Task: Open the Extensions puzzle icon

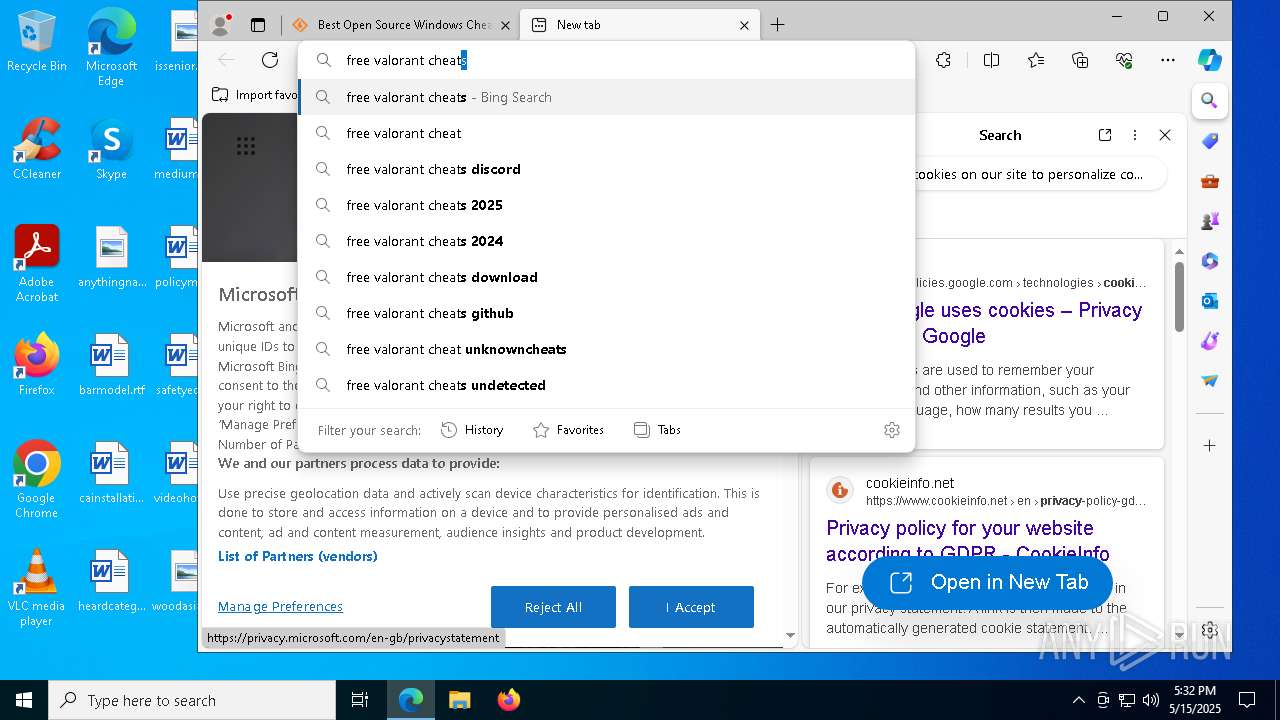Action: click(943, 60)
